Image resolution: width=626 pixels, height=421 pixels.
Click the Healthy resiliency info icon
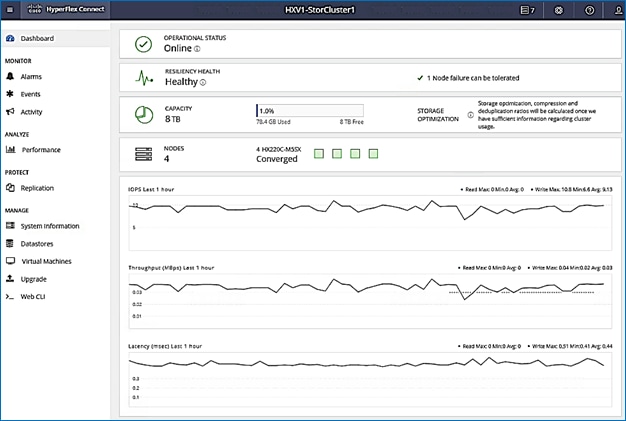pos(203,83)
